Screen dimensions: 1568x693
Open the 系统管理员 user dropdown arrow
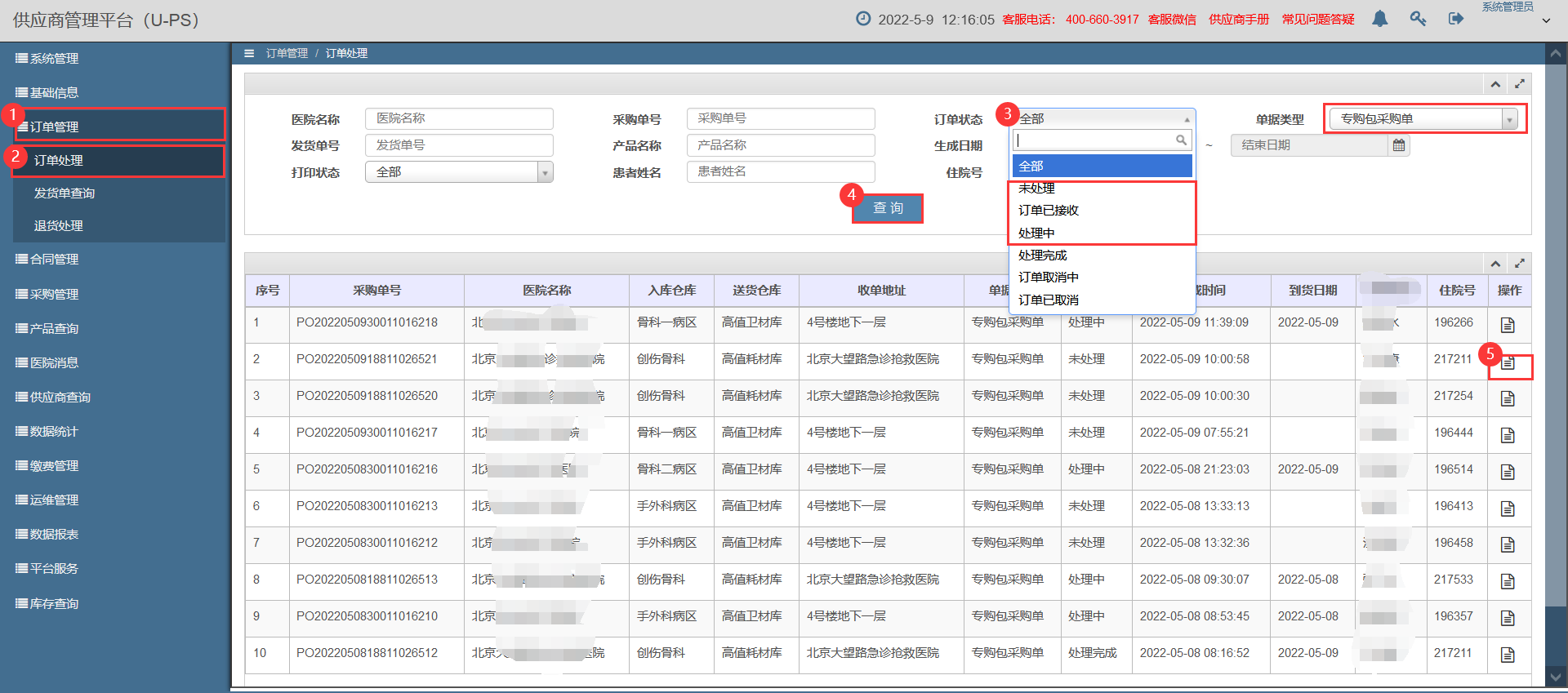1546,21
